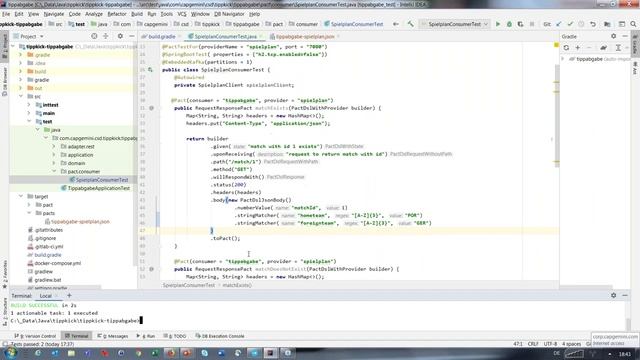Toggle the Structure side tool window
This screenshot has width=640, height=360.
(4, 311)
